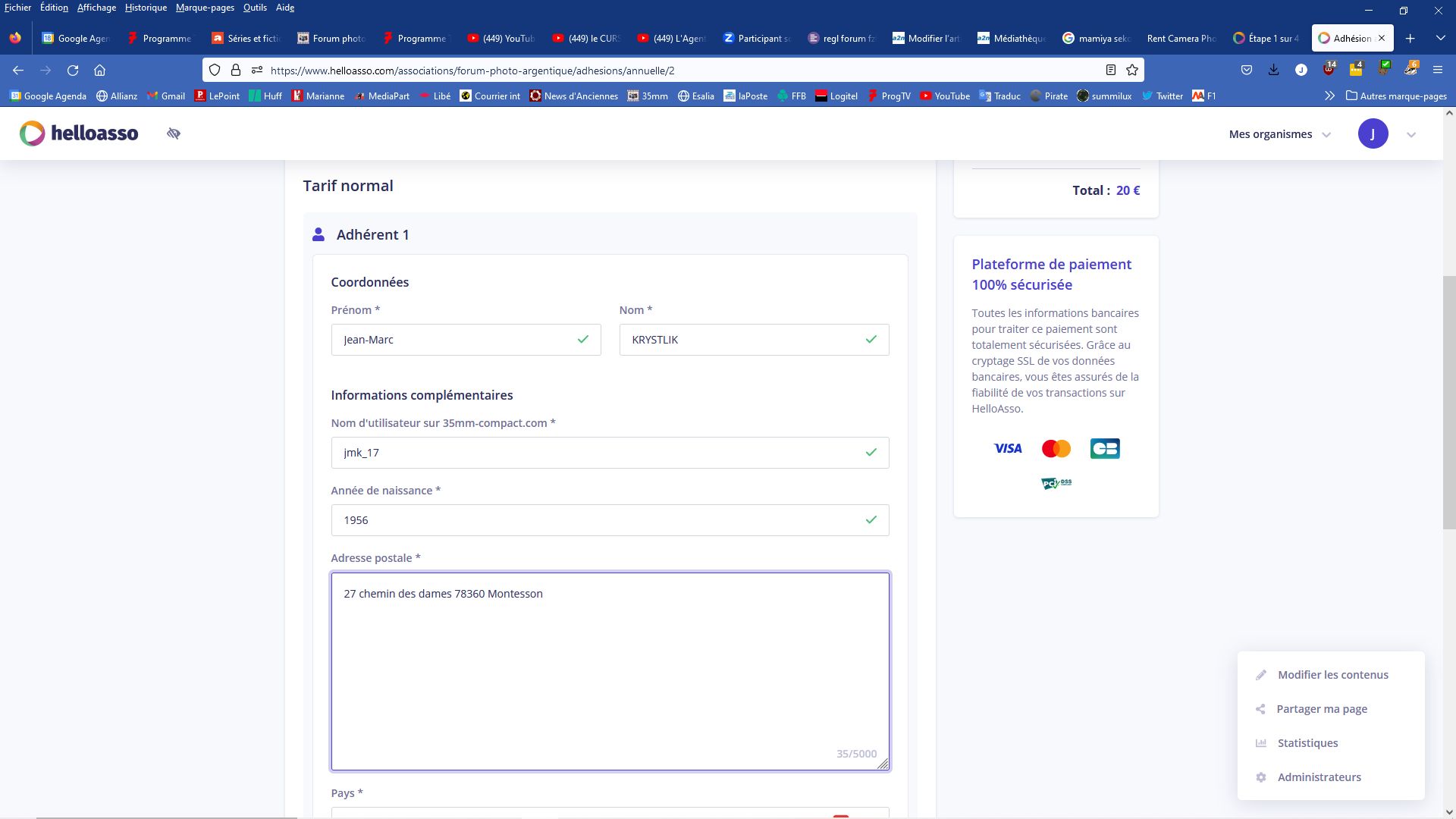Open Firefox application hamburger menu
The height and width of the screenshot is (819, 1456).
(1437, 70)
